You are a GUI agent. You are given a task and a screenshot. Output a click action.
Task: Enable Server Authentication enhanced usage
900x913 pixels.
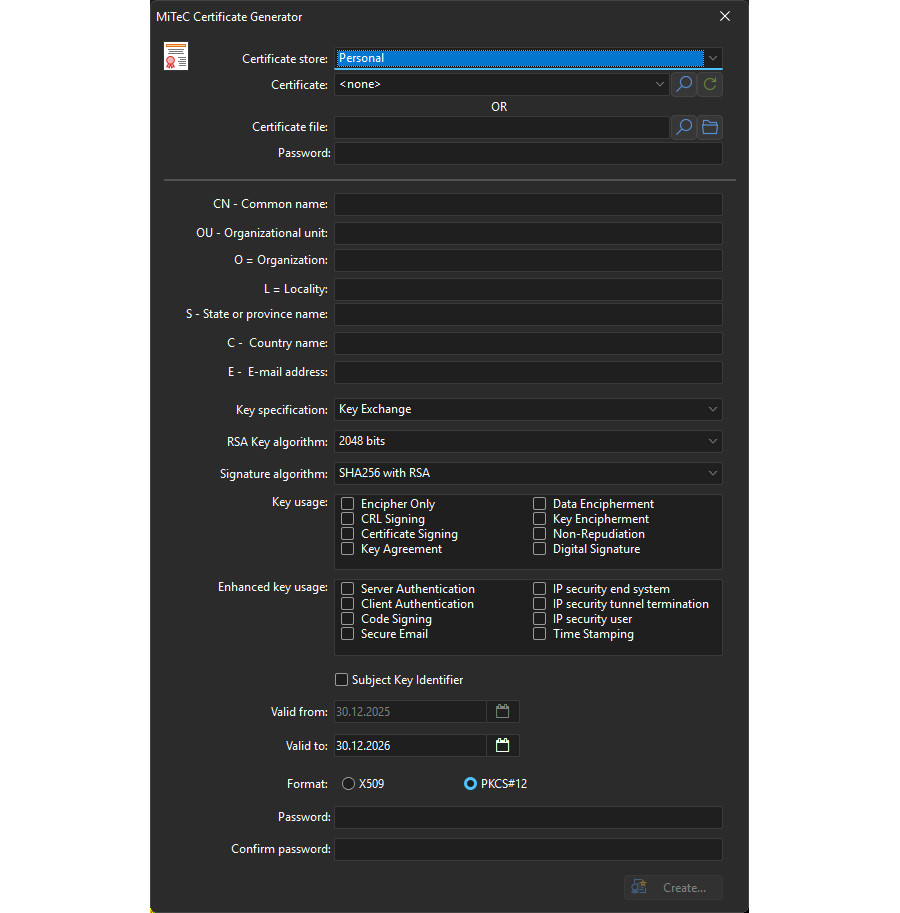(348, 589)
